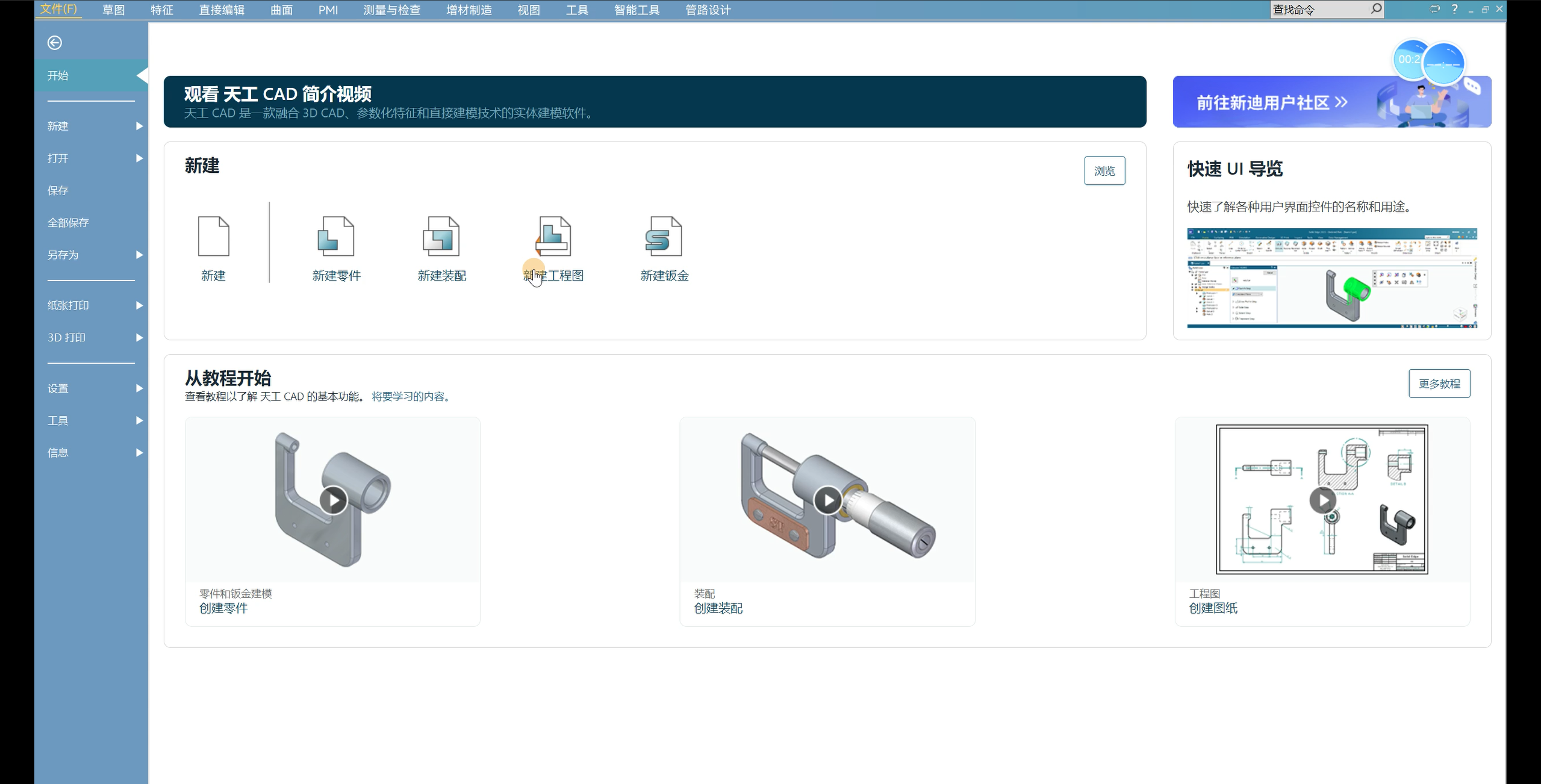Click the 查找命令 search field
Screen dimensions: 1541x784
[1319, 9]
